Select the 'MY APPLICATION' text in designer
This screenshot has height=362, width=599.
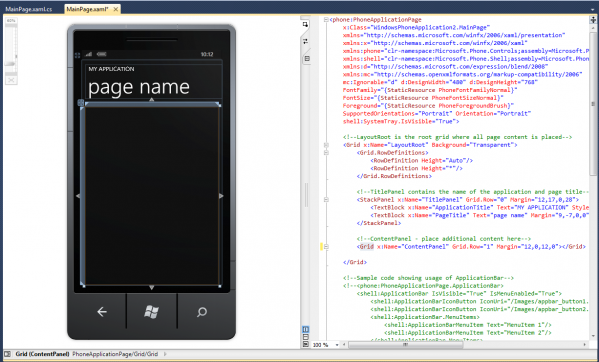(111, 69)
